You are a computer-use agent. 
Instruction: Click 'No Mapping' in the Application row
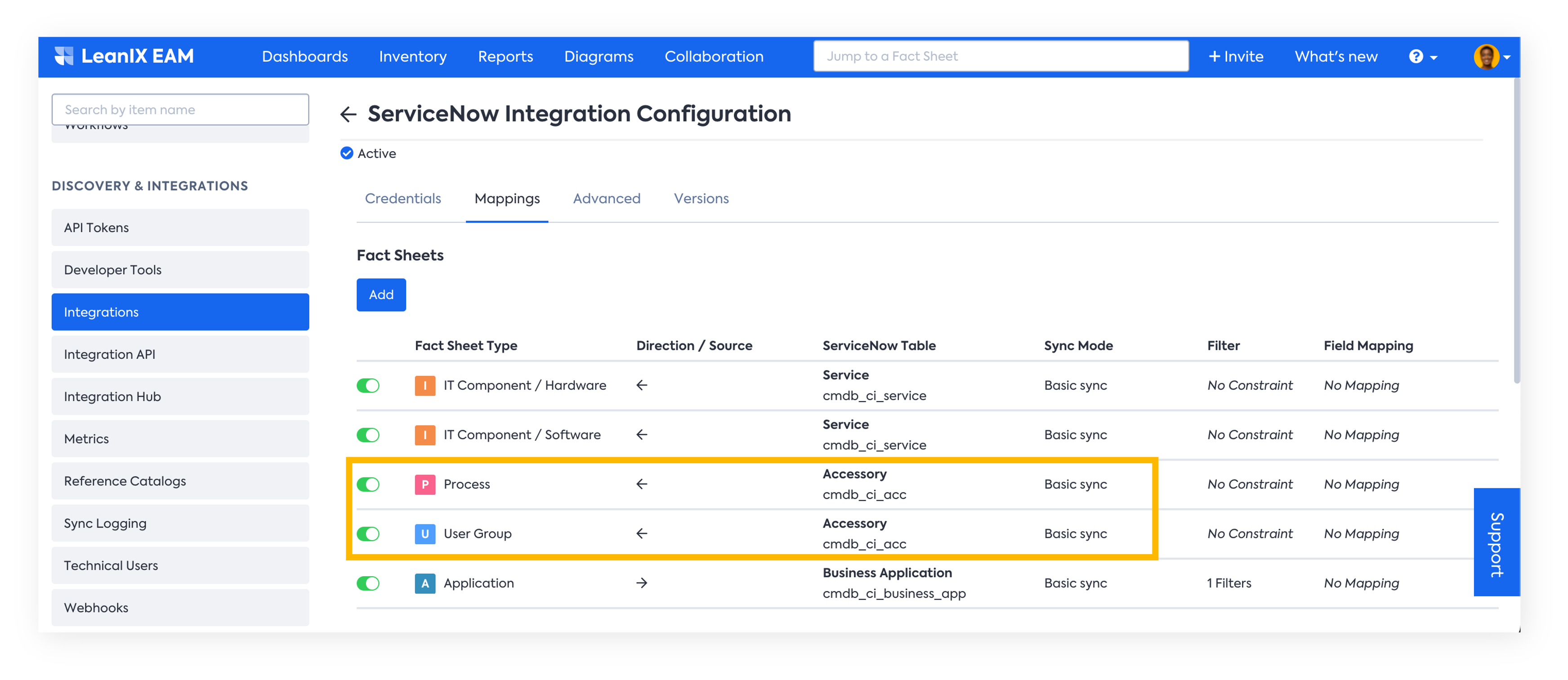[1361, 583]
